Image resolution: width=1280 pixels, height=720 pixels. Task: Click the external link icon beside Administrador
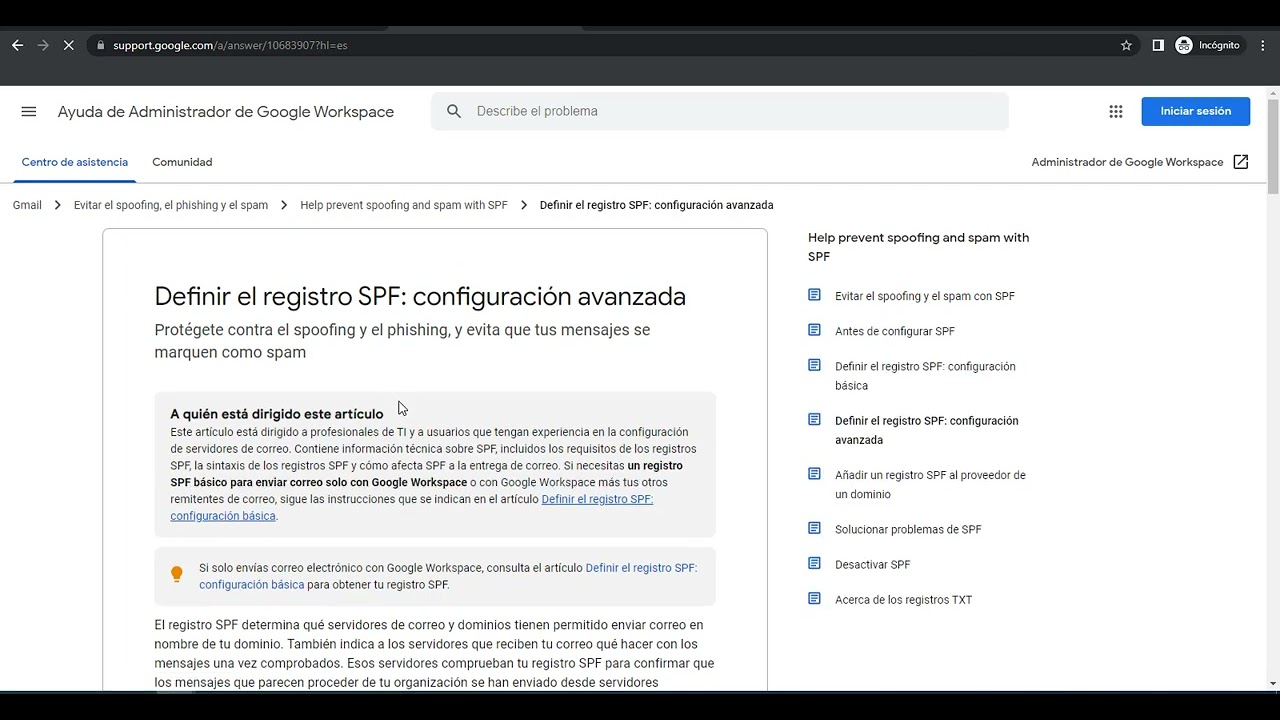coord(1241,162)
